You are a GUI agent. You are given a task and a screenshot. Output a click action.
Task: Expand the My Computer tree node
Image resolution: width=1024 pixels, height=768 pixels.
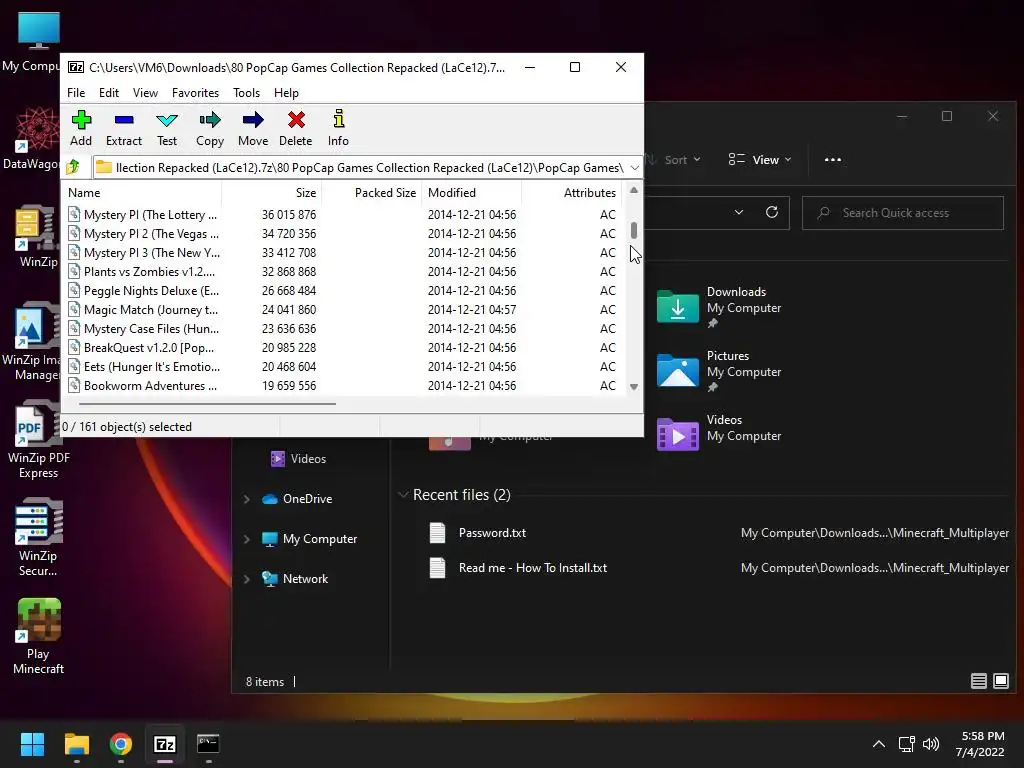(x=247, y=539)
